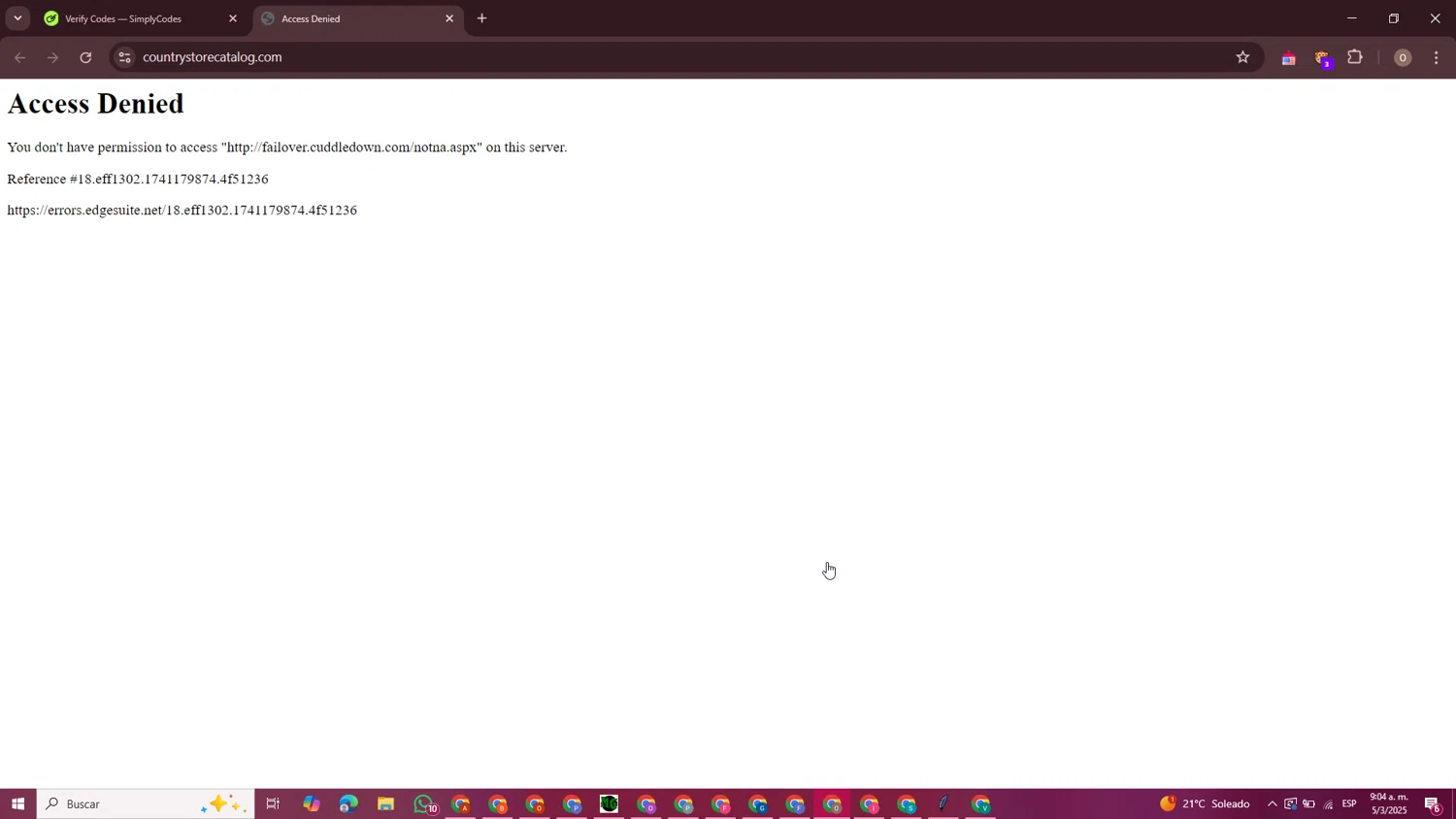Open WhatsApp from the taskbar
1456x819 pixels.
pos(424,803)
